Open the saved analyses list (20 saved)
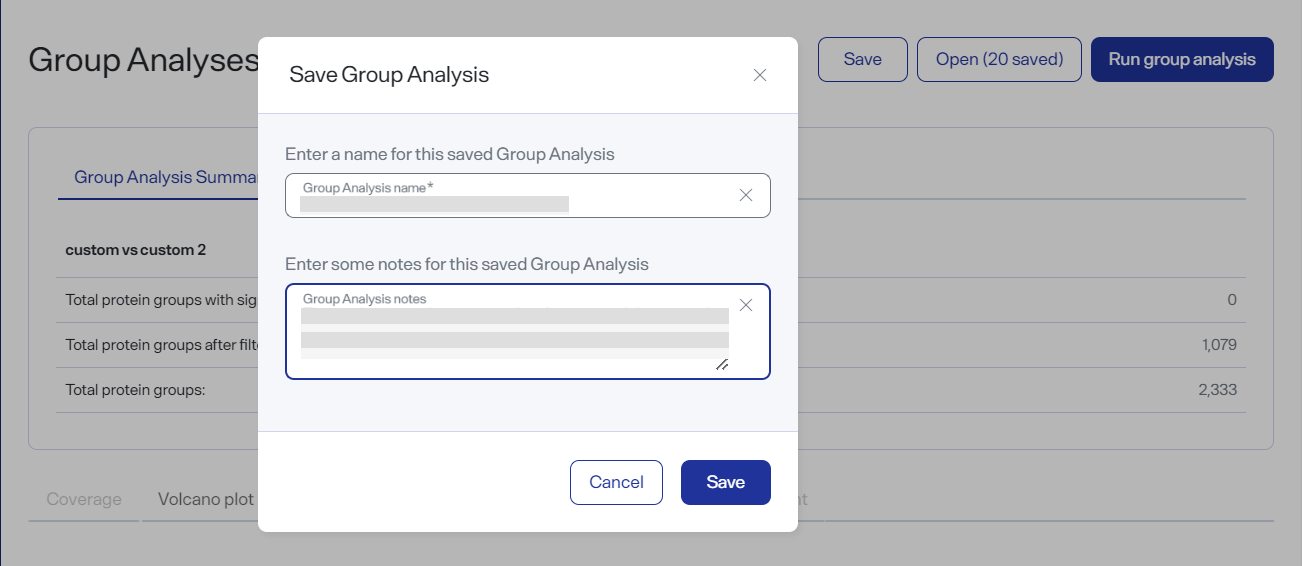 [x=999, y=59]
